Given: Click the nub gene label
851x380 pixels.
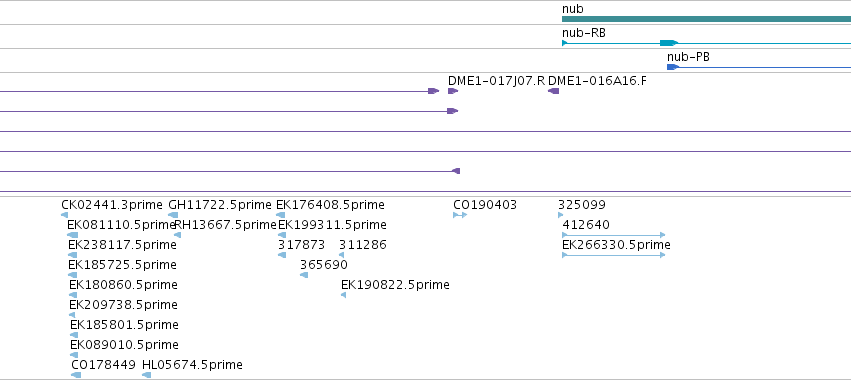Looking at the screenshot, I should [x=573, y=9].
